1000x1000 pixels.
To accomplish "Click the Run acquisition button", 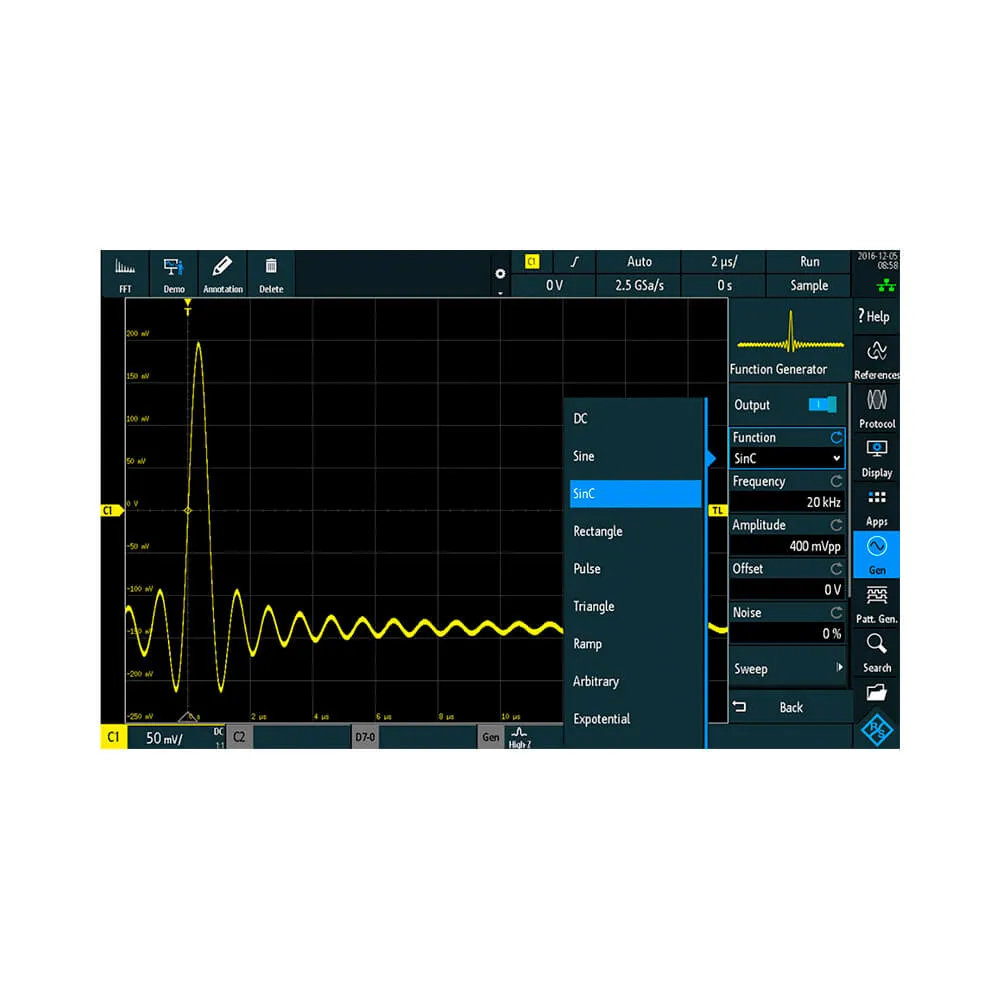I will coord(809,262).
